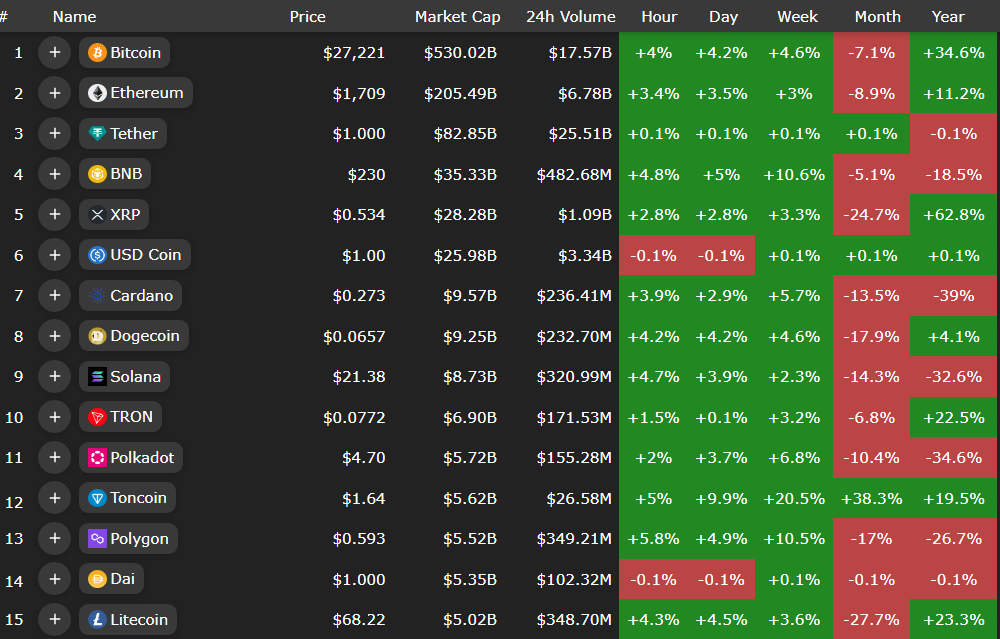Click the Bitcoin coin icon
The width and height of the screenshot is (1000, 639).
click(x=97, y=53)
